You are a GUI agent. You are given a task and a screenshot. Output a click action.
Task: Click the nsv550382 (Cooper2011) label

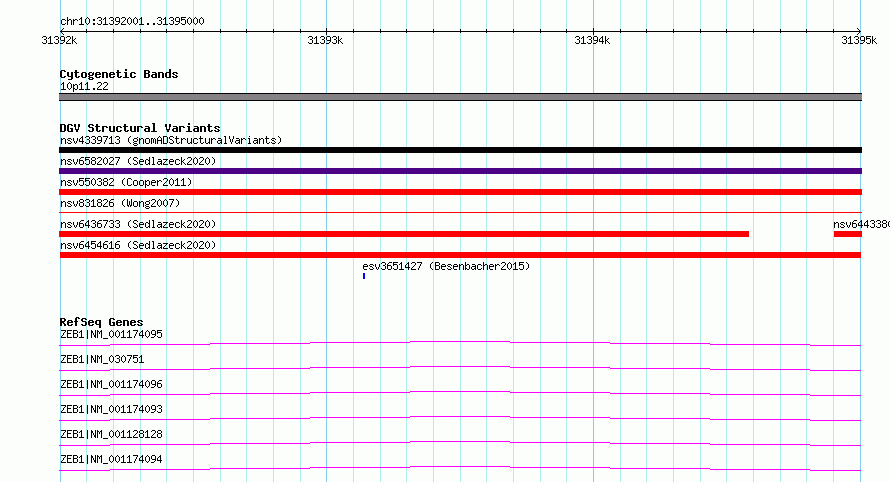126,182
